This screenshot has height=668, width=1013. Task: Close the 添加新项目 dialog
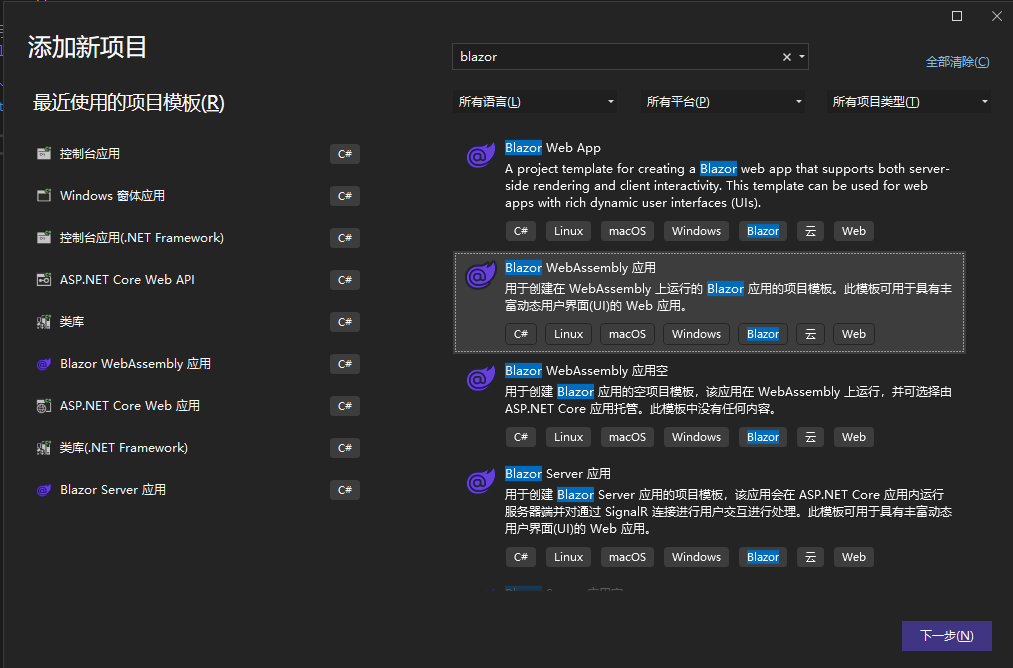click(997, 16)
